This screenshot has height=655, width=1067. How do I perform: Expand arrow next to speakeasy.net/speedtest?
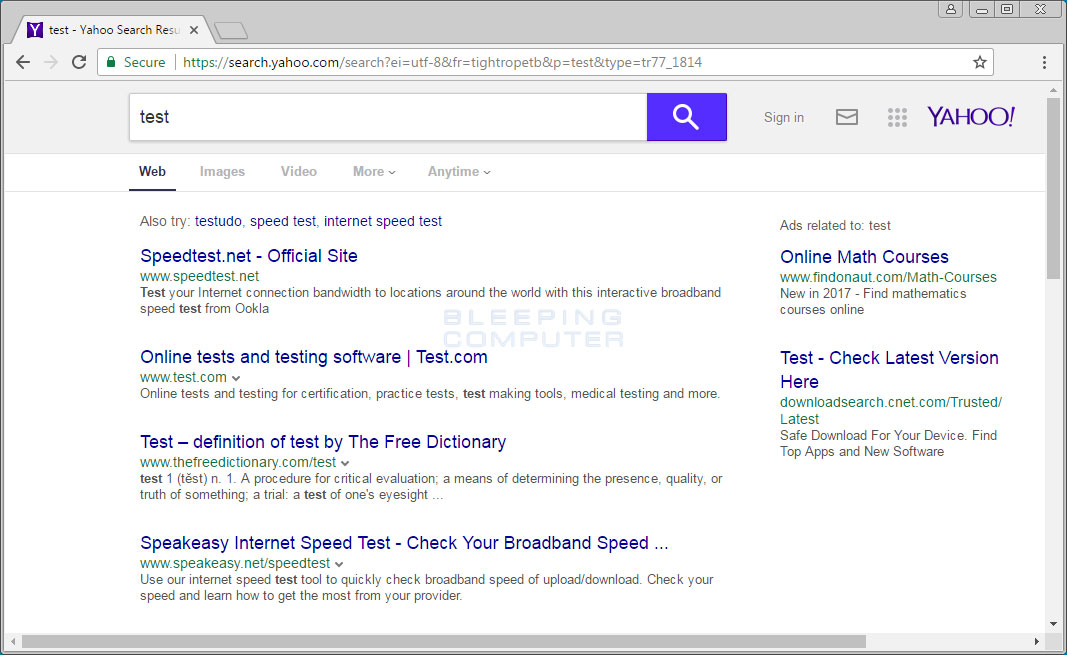[x=339, y=564]
